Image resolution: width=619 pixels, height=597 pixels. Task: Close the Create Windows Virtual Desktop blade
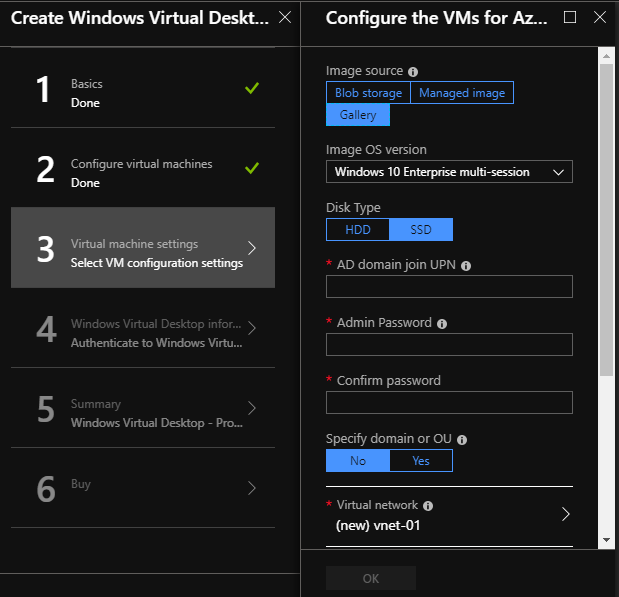coord(285,17)
